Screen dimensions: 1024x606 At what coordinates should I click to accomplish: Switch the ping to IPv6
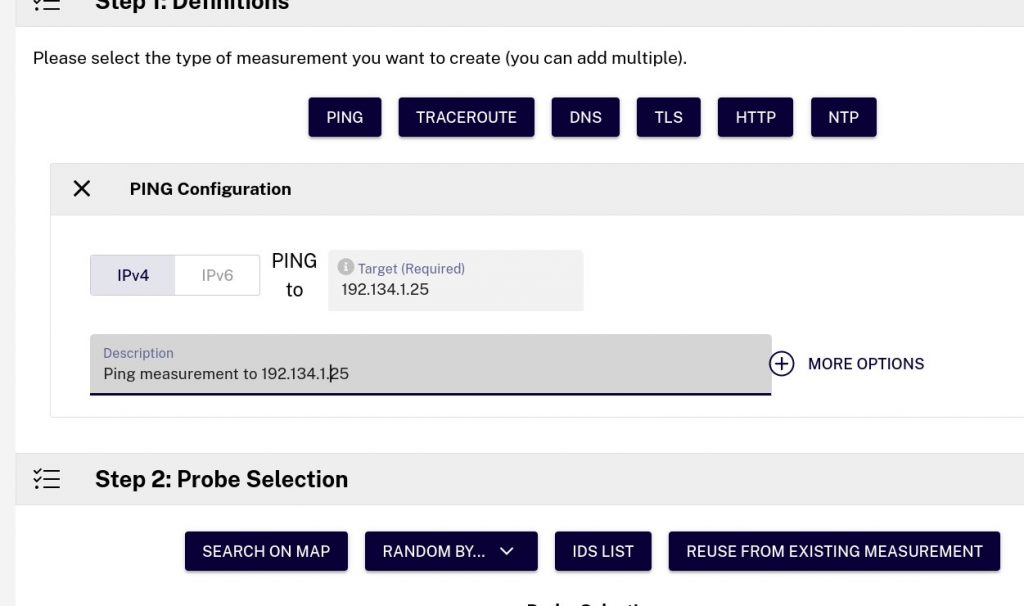click(217, 275)
